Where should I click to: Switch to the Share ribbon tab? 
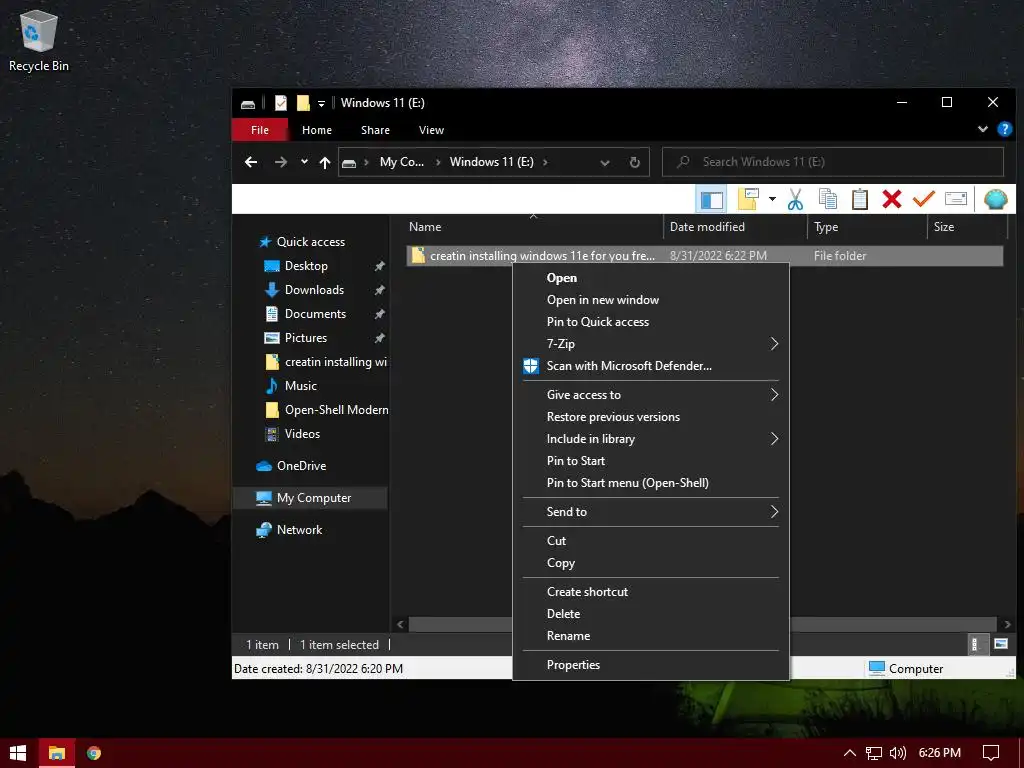(375, 130)
